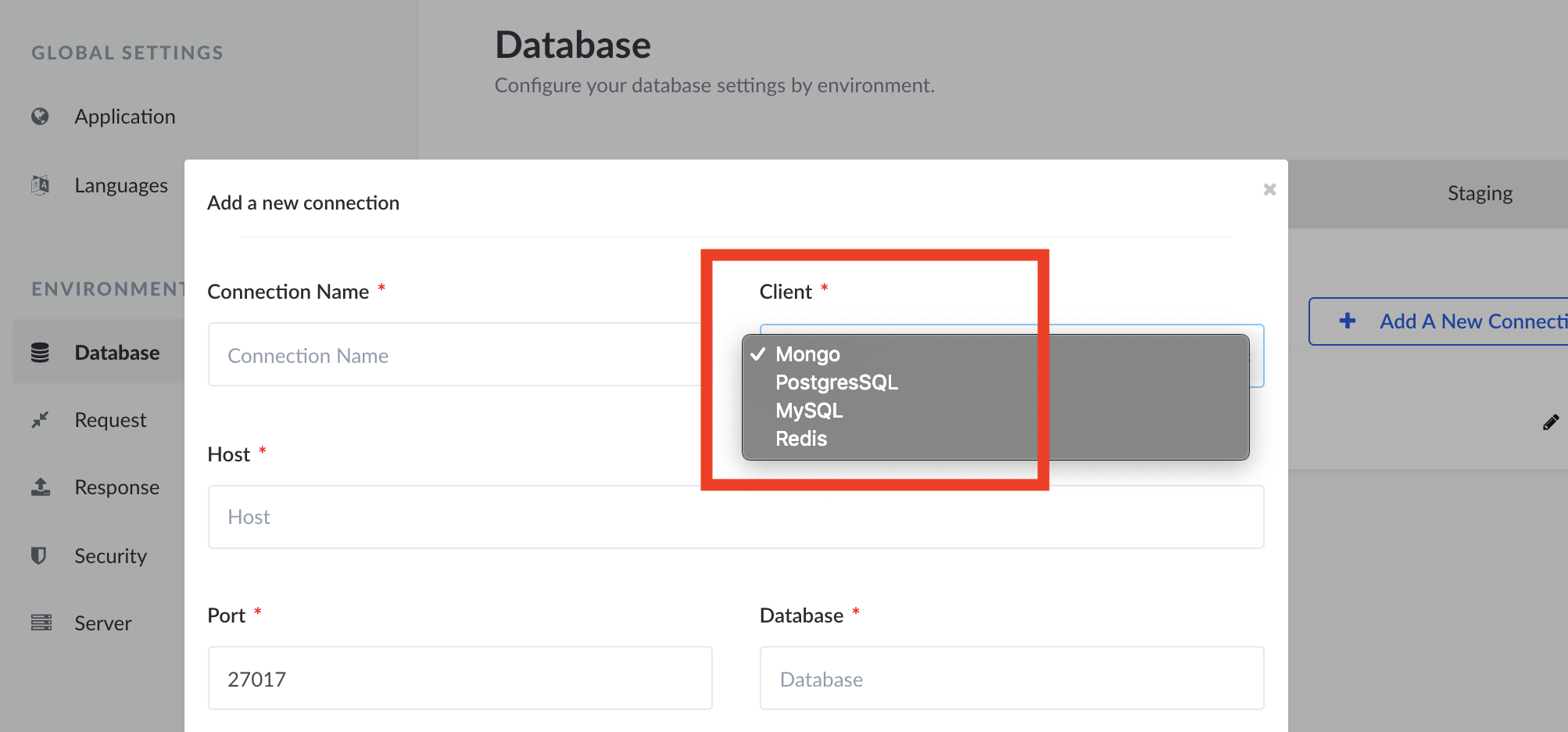Select Redis from the client options
Image resolution: width=1568 pixels, height=732 pixels.
(995, 439)
